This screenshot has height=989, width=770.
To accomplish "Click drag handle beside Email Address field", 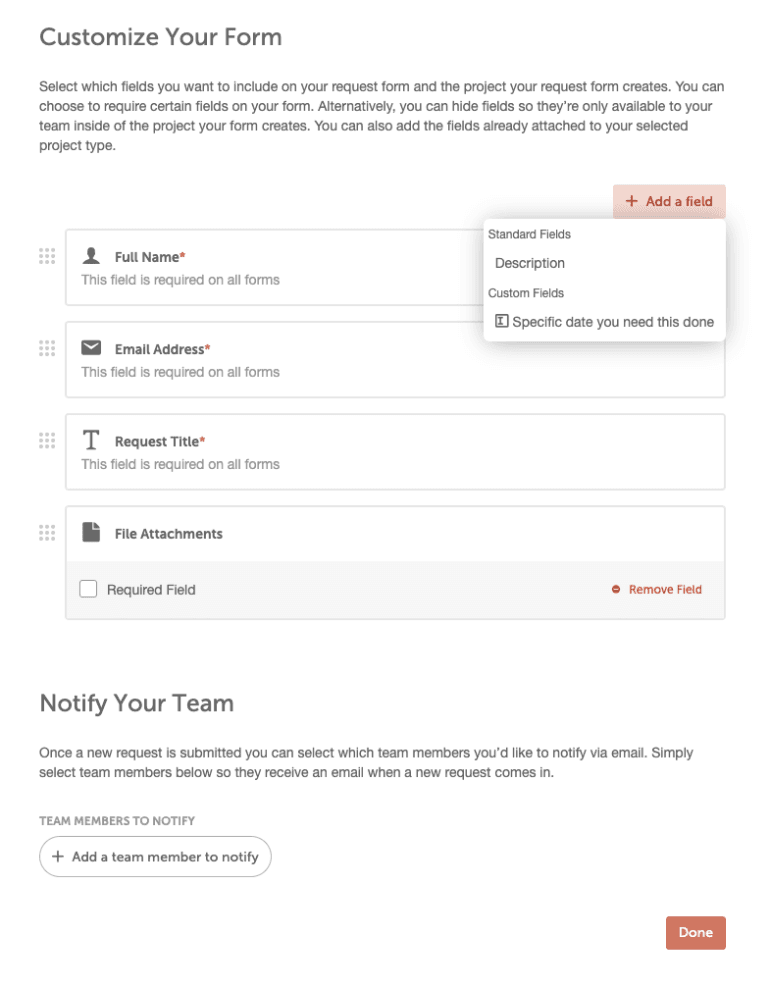I will point(47,348).
